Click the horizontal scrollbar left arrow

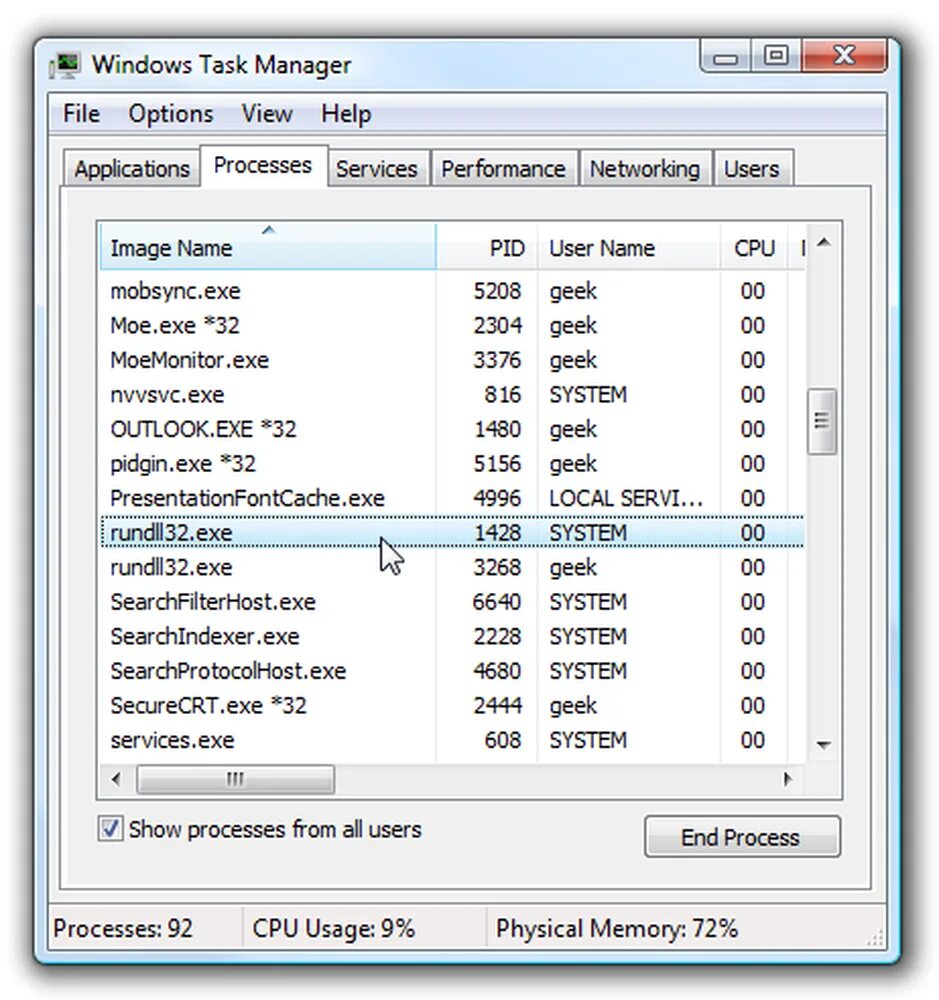click(x=116, y=779)
